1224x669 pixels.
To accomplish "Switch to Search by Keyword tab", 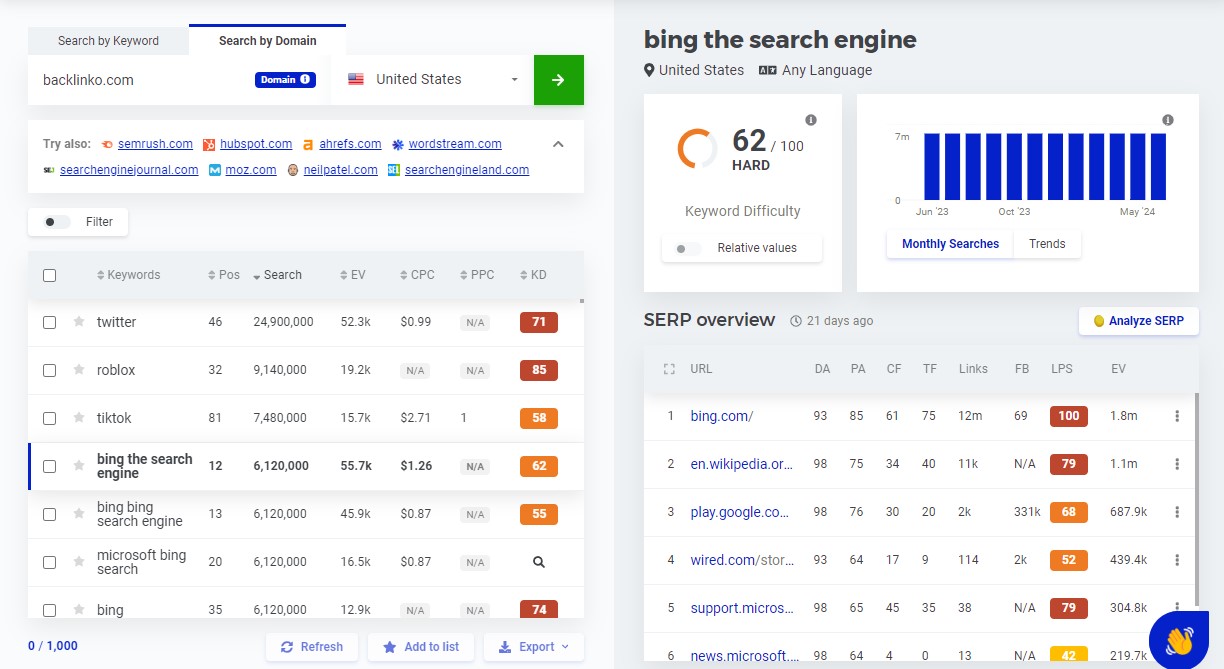I will (108, 41).
